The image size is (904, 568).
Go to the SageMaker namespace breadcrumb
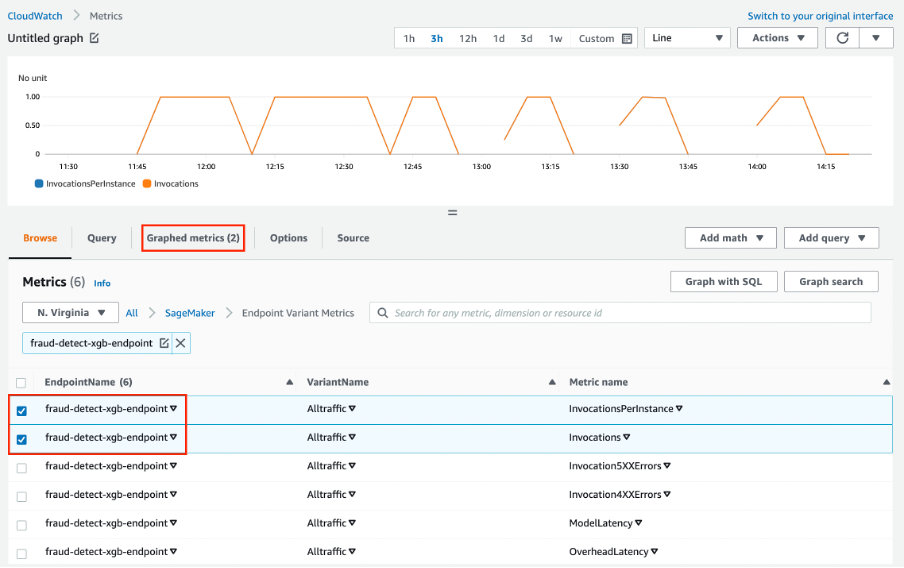point(190,313)
